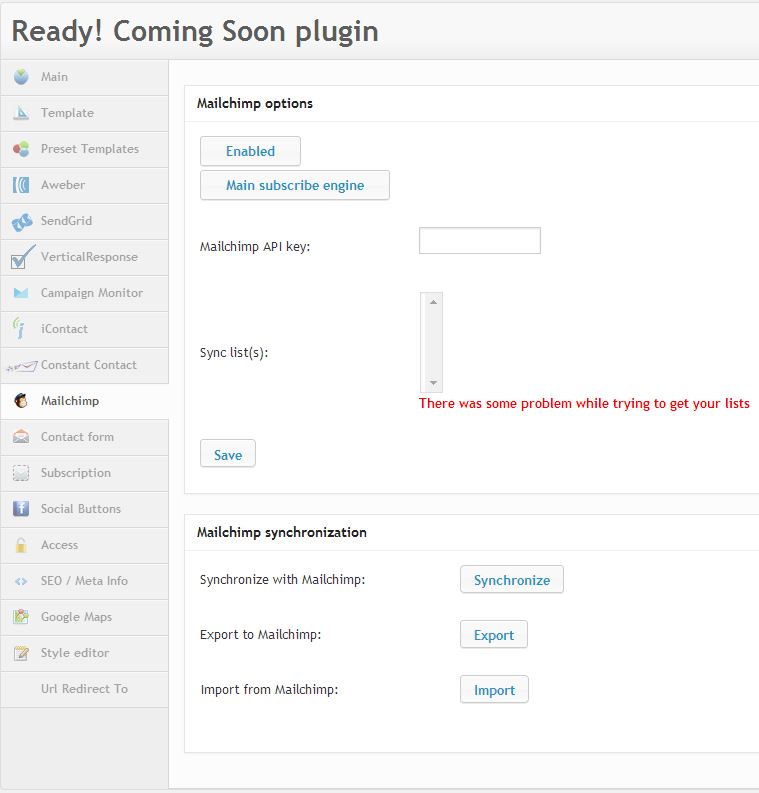
Task: Click the Access padlock icon
Action: pyautogui.click(x=21, y=545)
